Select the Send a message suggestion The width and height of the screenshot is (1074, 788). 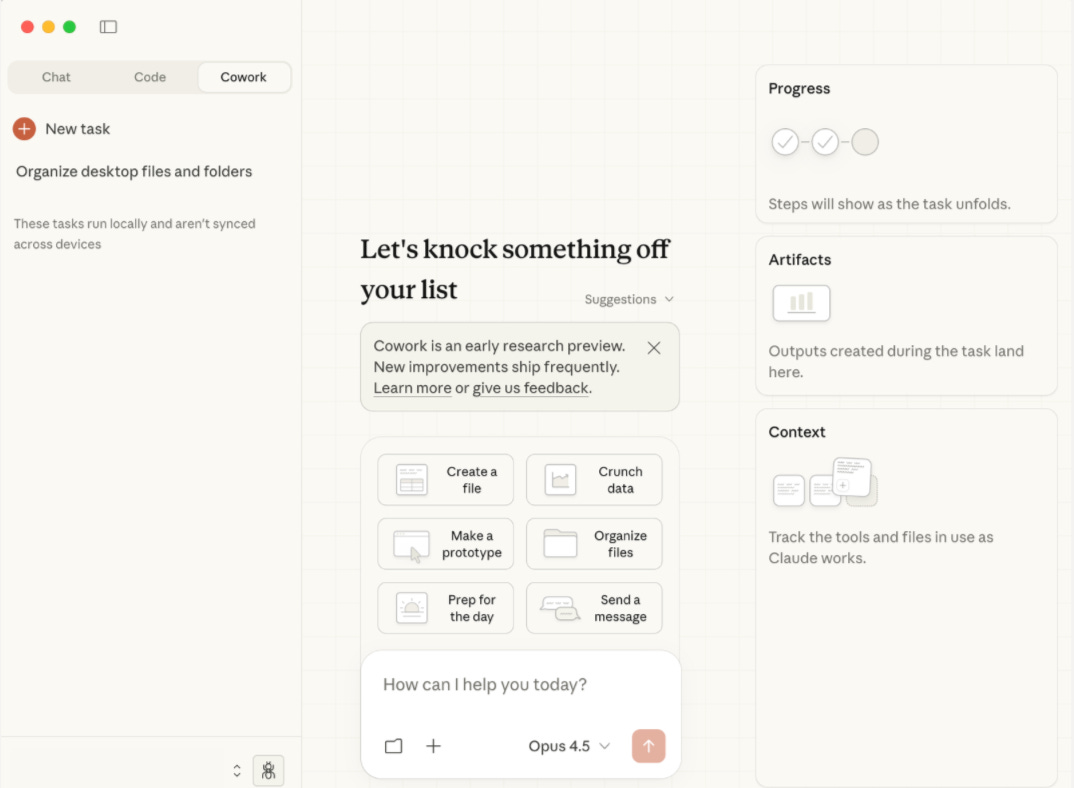[594, 608]
